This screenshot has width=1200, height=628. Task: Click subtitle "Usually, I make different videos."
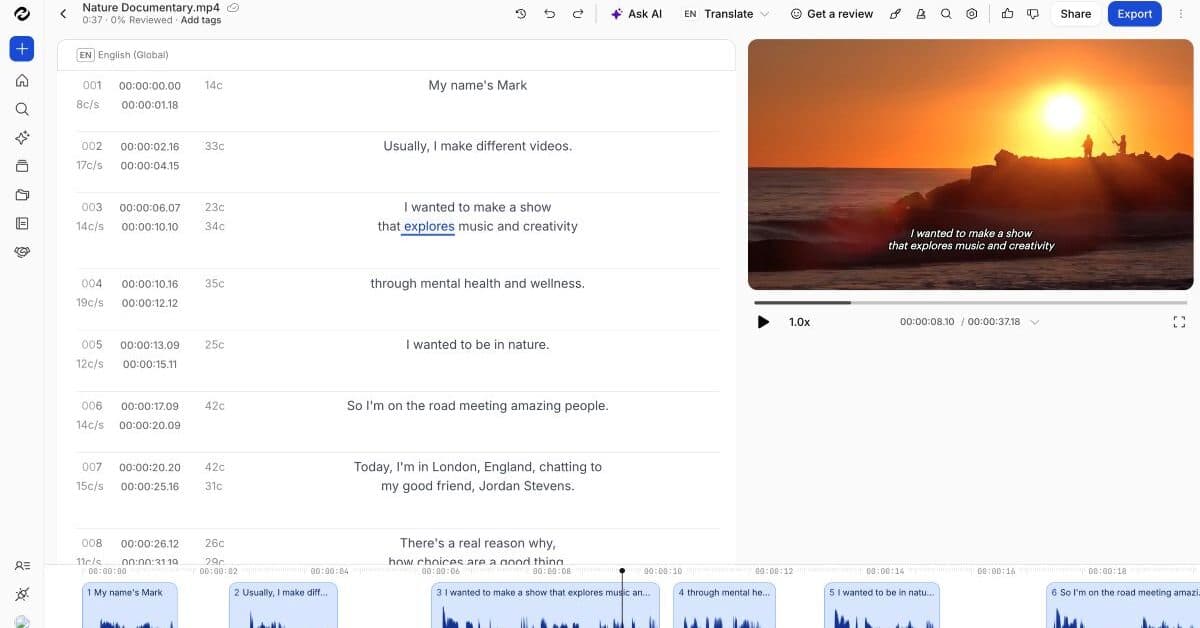pyautogui.click(x=478, y=146)
